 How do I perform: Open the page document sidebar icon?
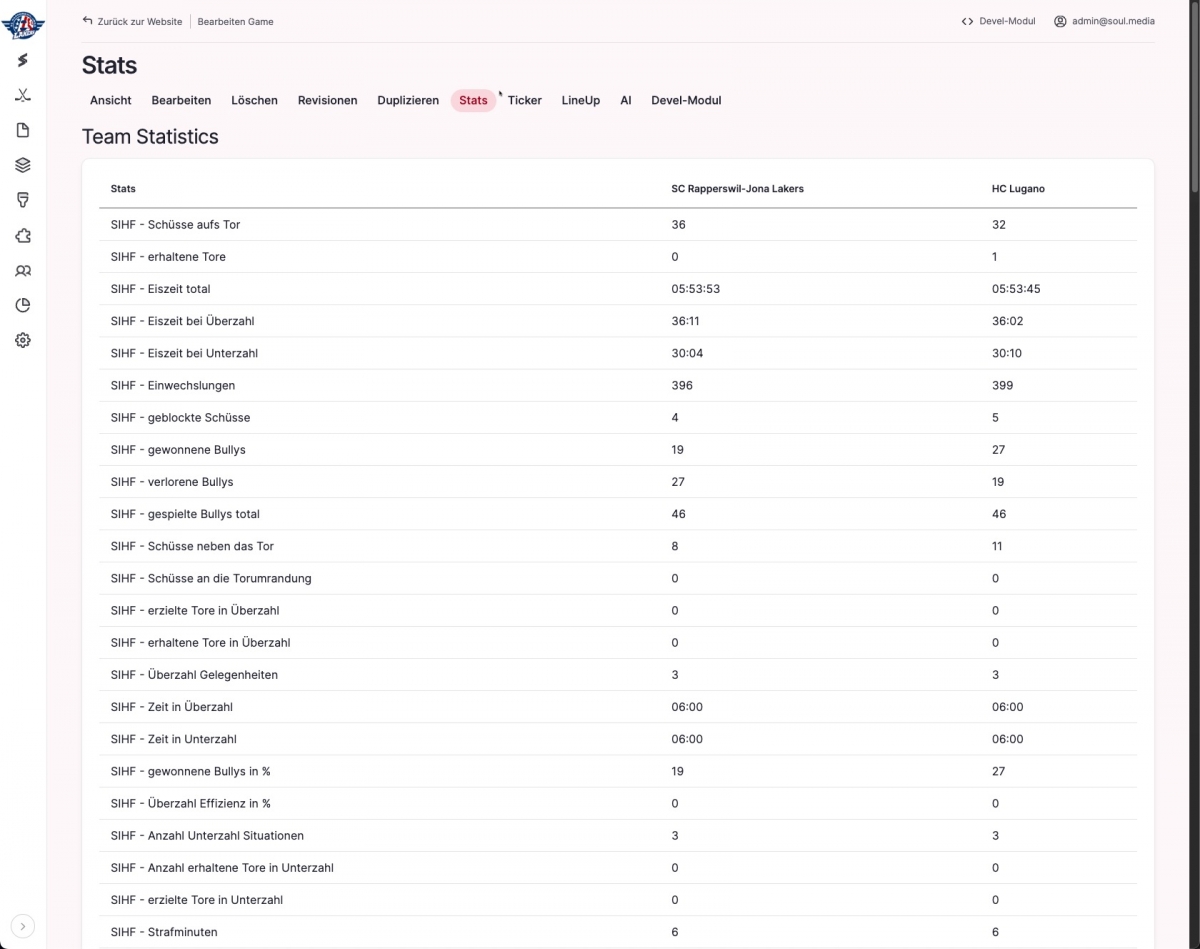(x=23, y=130)
